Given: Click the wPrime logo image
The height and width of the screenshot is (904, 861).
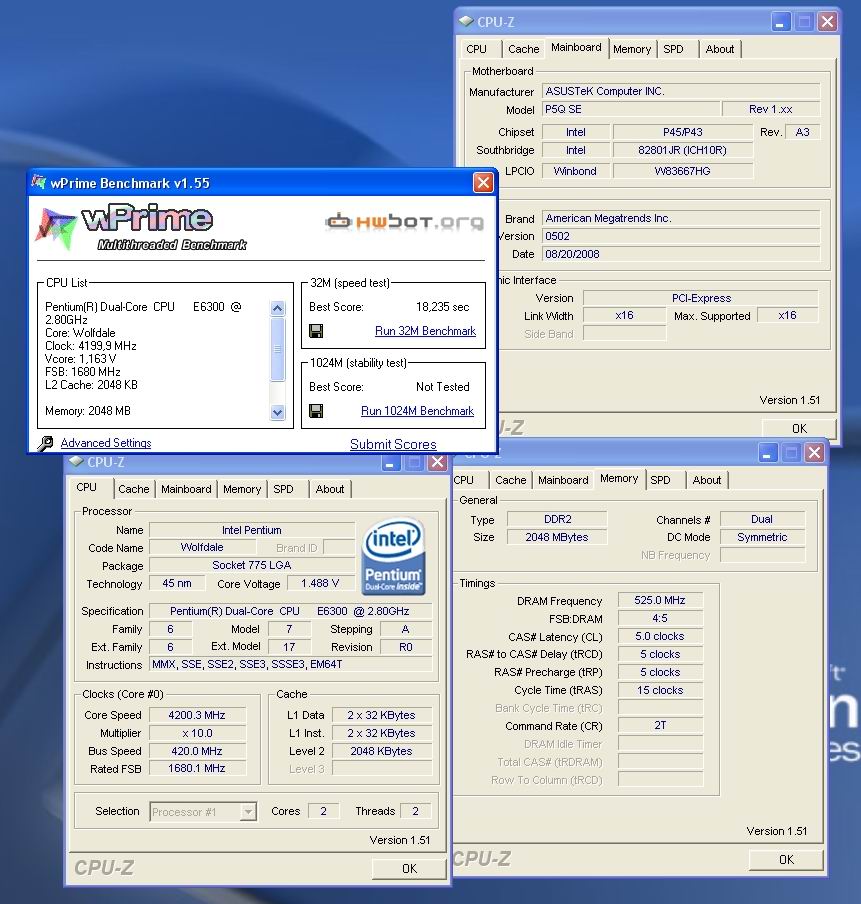Looking at the screenshot, I should [x=142, y=227].
